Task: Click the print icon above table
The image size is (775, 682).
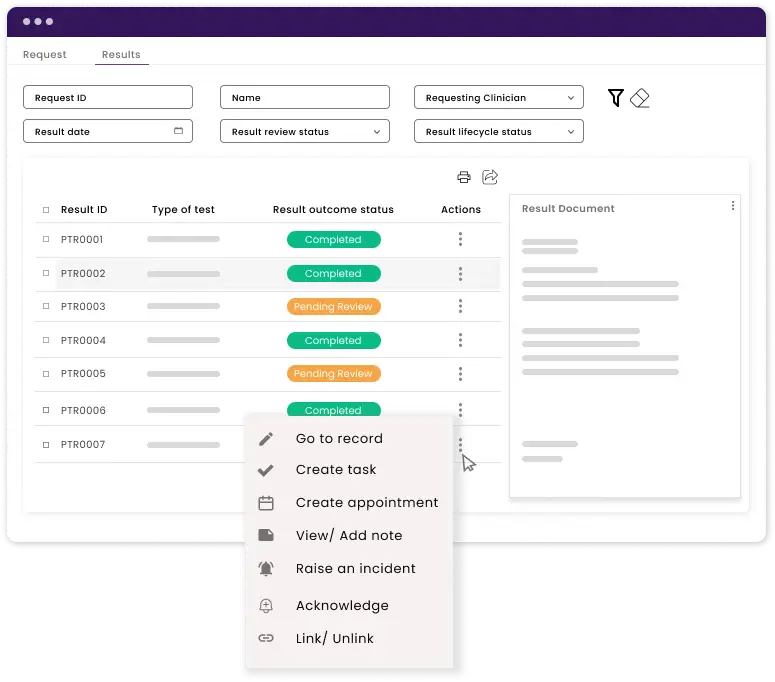Action: click(x=463, y=177)
